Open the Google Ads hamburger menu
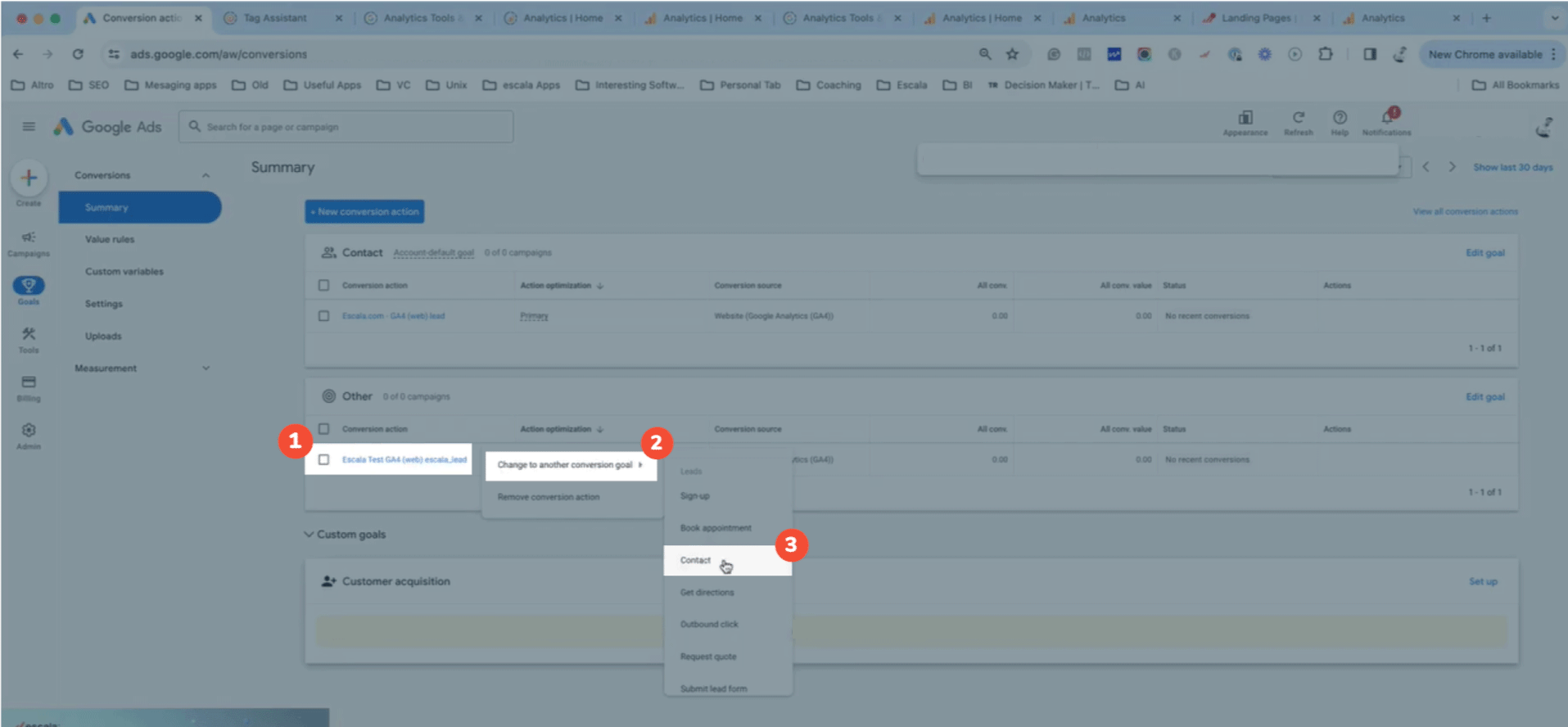Viewport: 1568px width, 727px height. coord(29,127)
